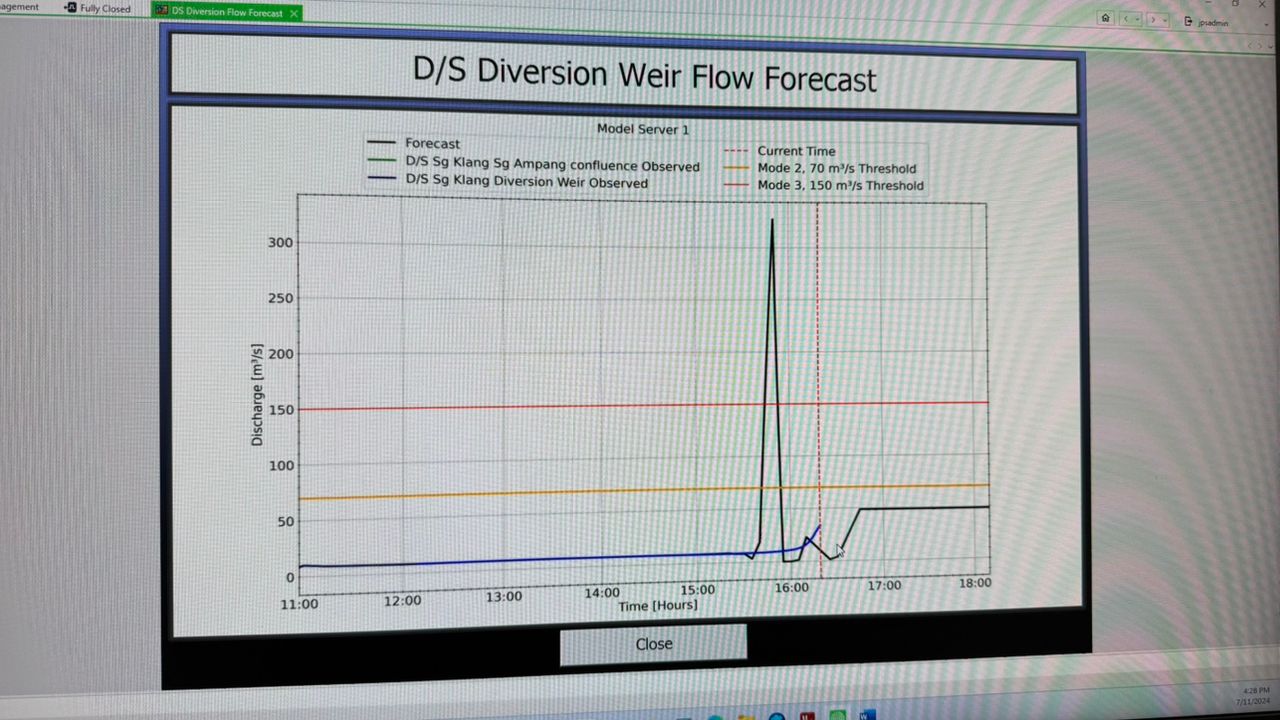Image resolution: width=1280 pixels, height=720 pixels.
Task: Open the back history dropdown arrow
Action: (x=1138, y=19)
